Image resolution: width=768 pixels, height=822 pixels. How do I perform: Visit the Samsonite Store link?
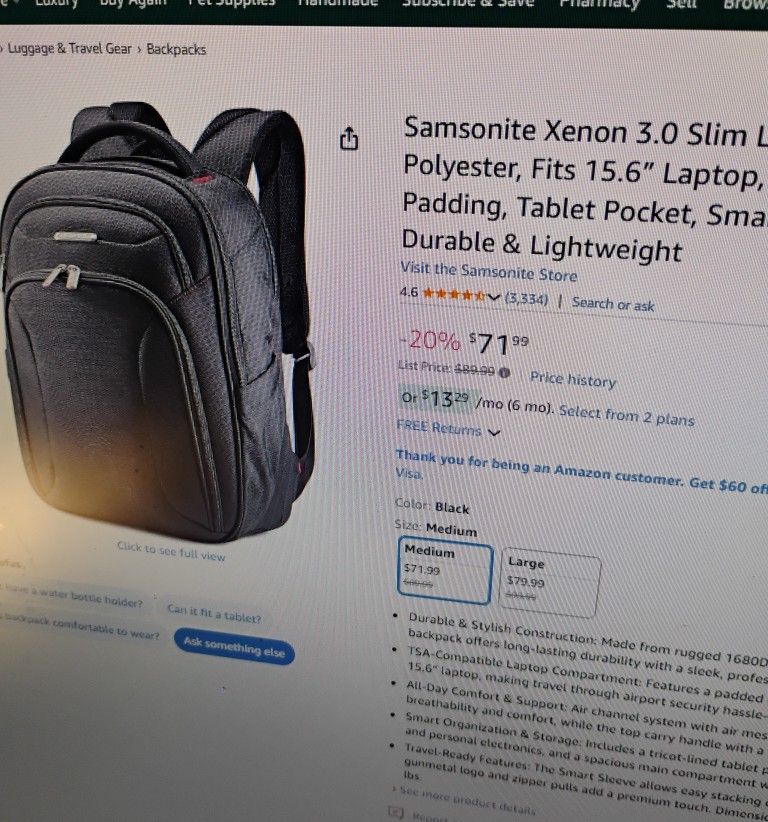[x=489, y=272]
